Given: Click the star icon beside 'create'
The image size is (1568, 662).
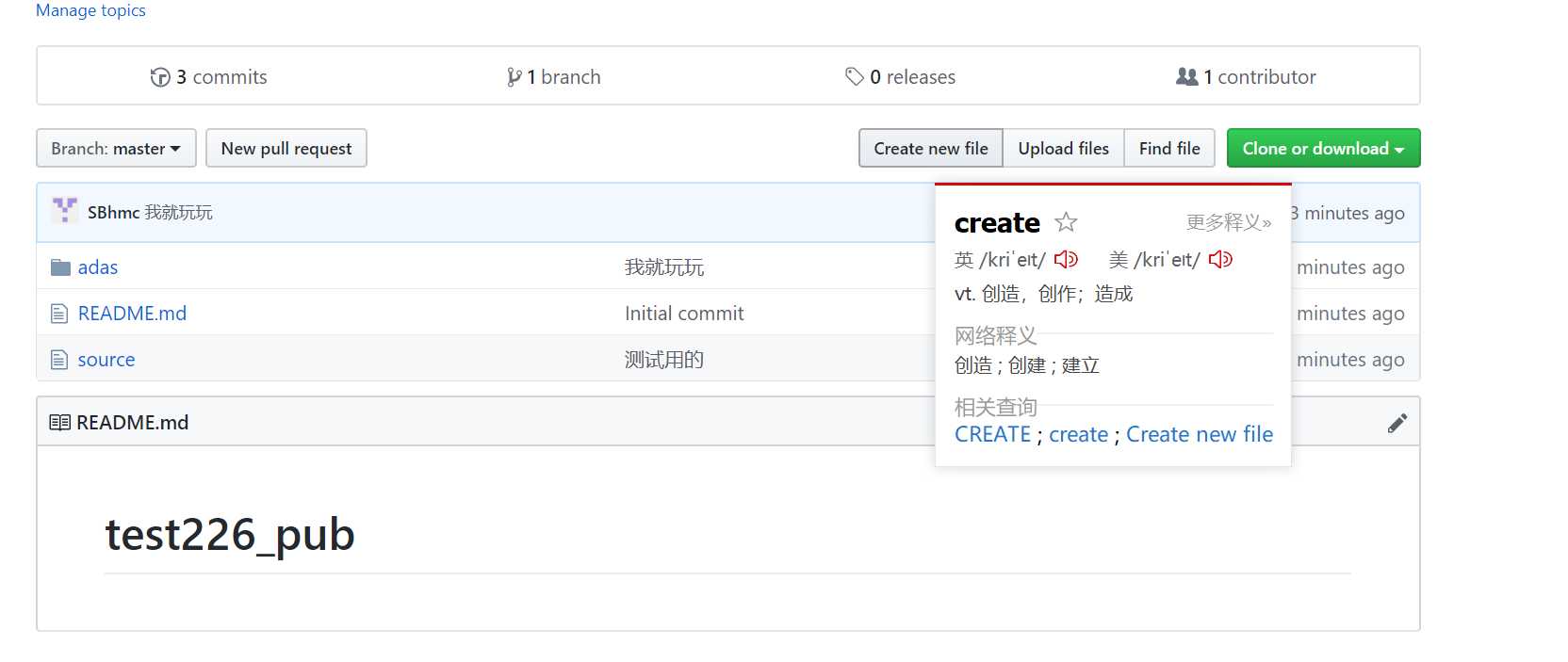Looking at the screenshot, I should [1066, 222].
